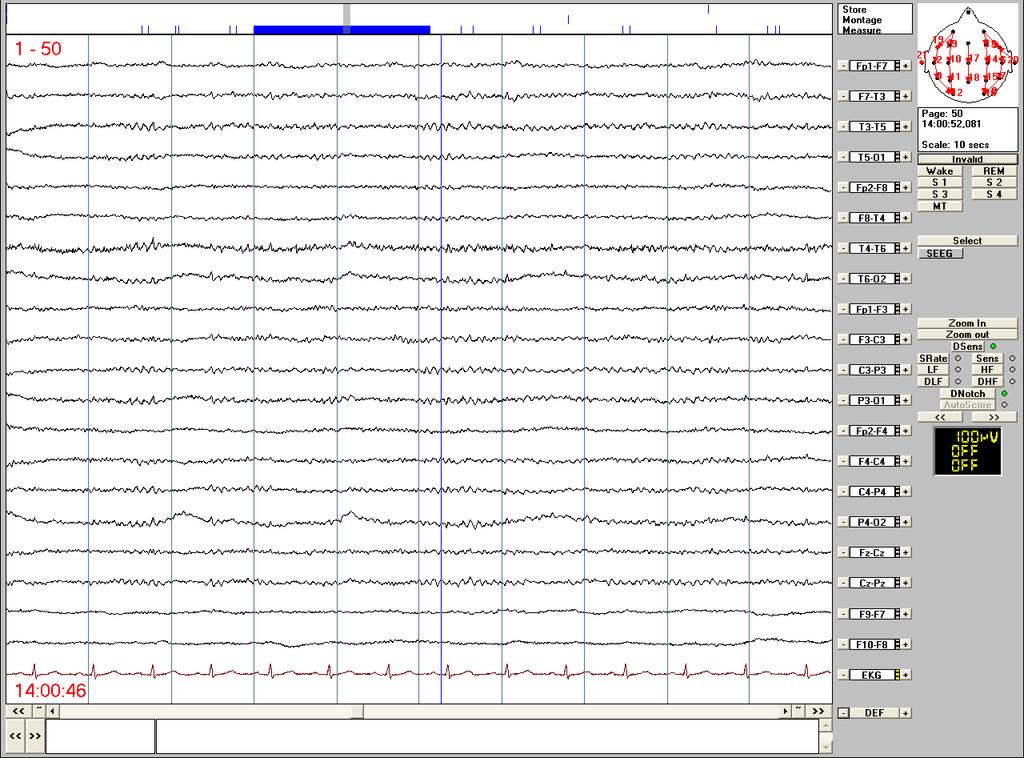Click the plus button beside P4-O2

(x=906, y=522)
